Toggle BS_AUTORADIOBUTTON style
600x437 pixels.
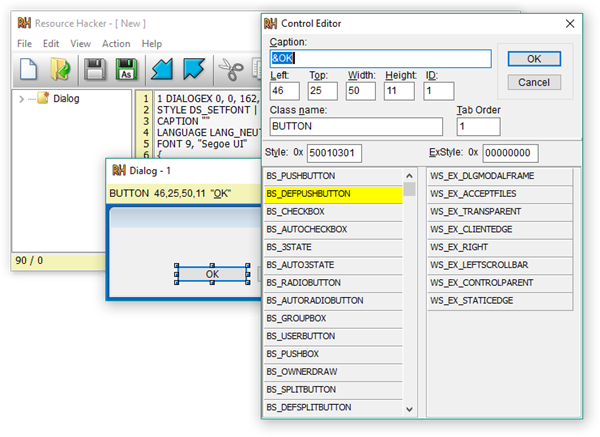[x=333, y=300]
